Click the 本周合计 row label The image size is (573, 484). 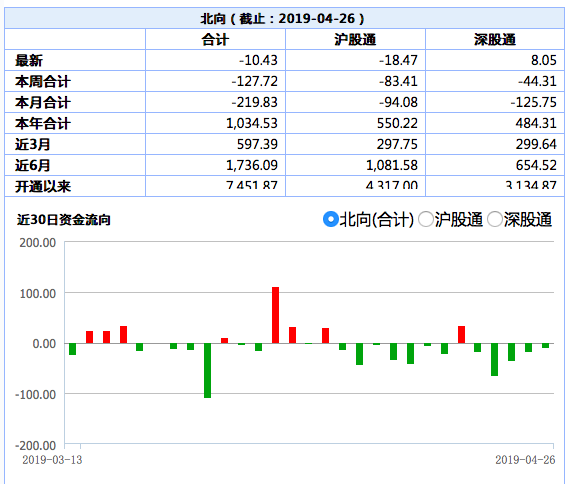43,81
